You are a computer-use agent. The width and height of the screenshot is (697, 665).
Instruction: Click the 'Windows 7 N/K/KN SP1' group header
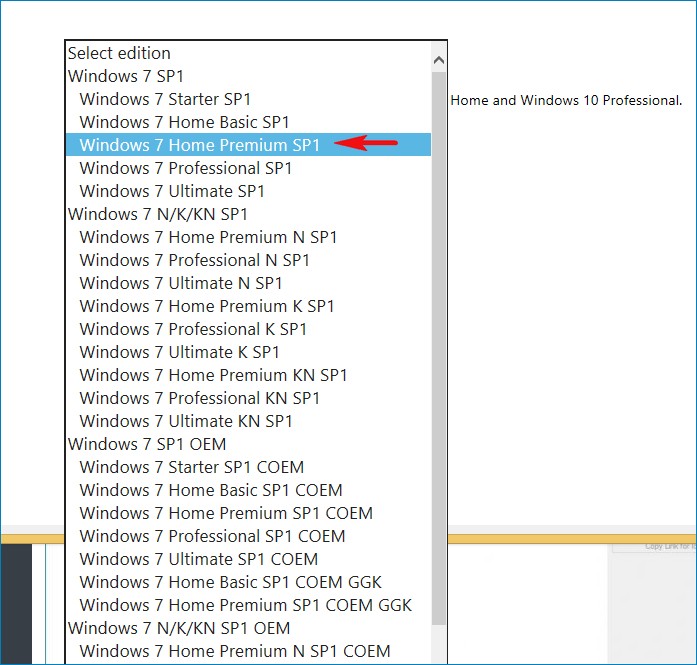248,214
